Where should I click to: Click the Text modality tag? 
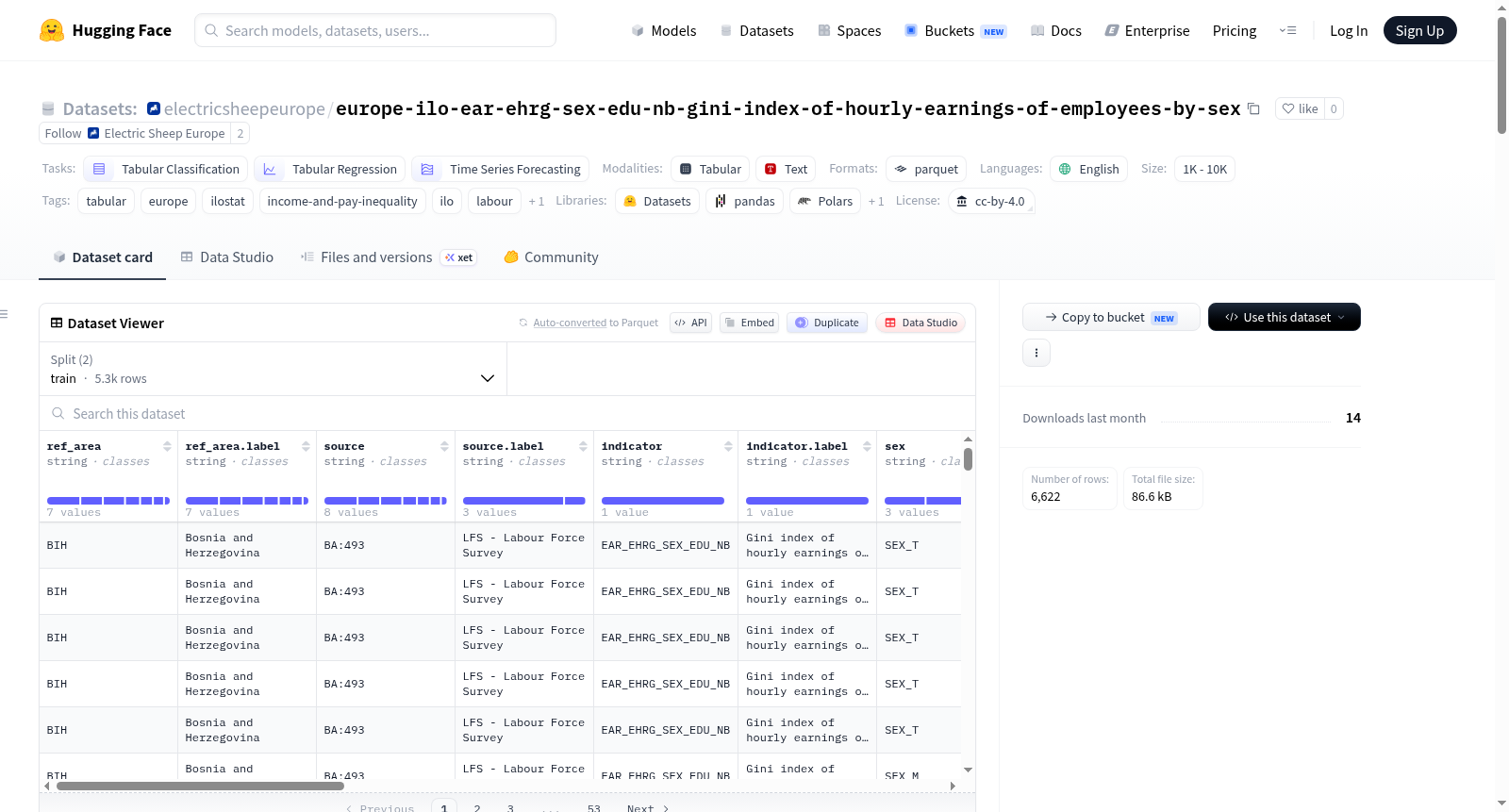pos(786,169)
